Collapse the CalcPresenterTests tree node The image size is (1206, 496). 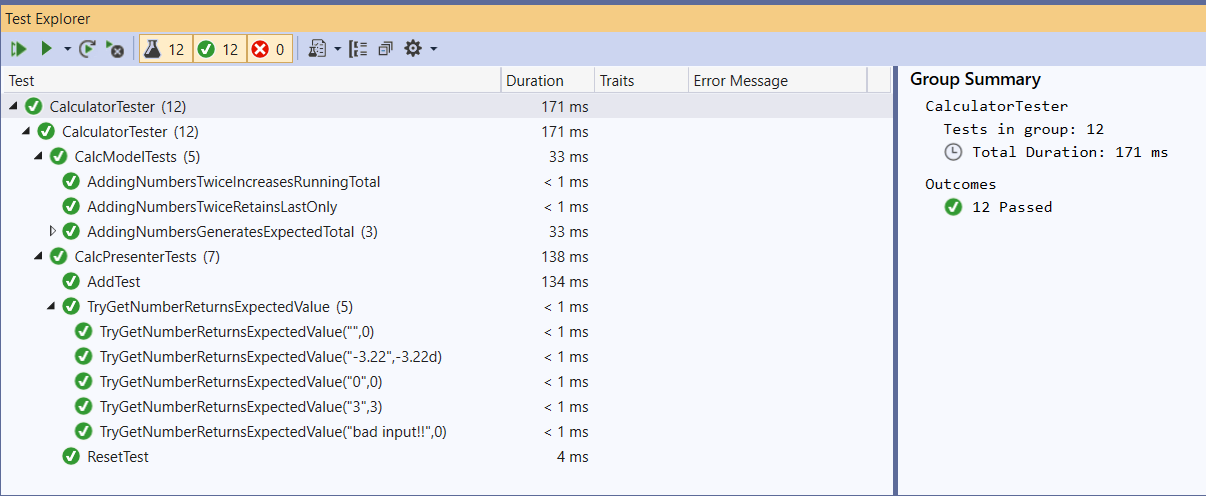[x=38, y=257]
